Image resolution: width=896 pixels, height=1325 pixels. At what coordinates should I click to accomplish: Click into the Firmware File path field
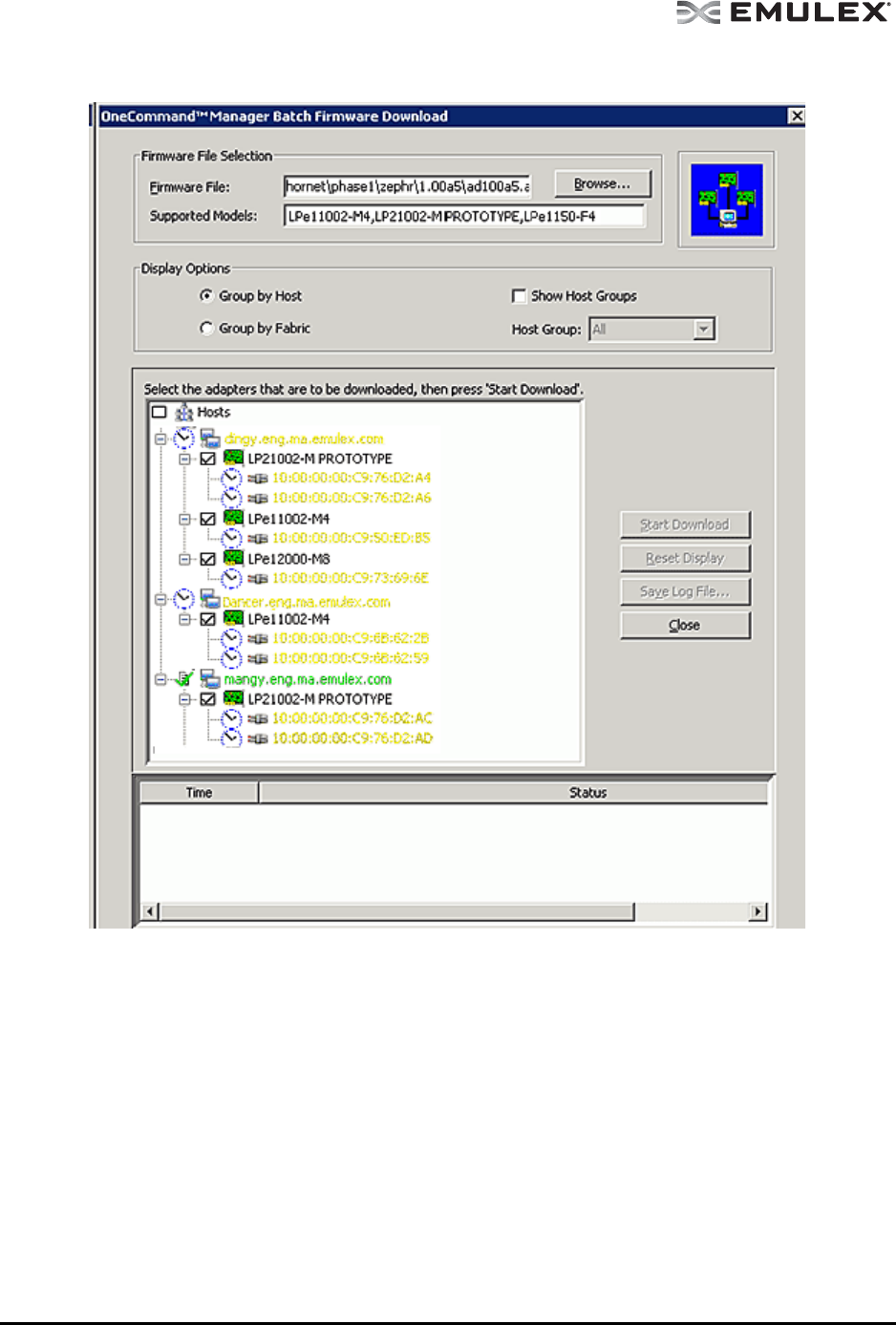(x=406, y=186)
